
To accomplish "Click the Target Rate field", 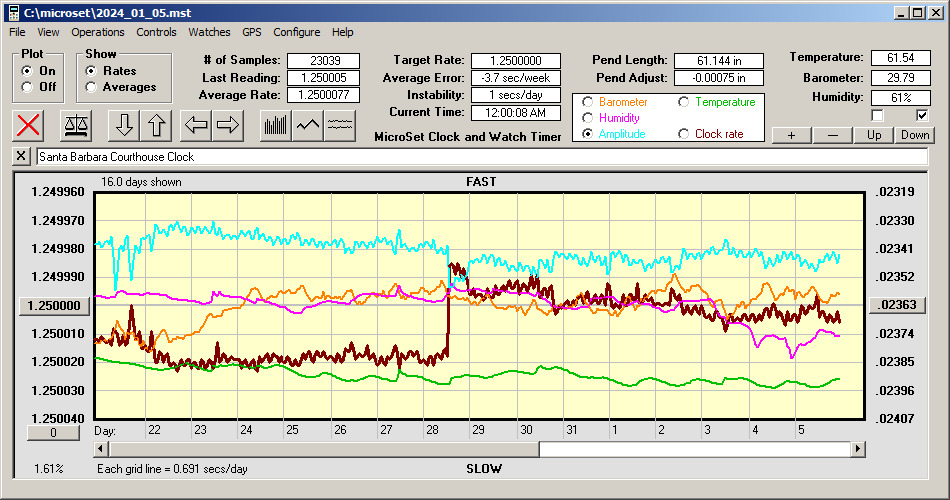I will [x=516, y=61].
